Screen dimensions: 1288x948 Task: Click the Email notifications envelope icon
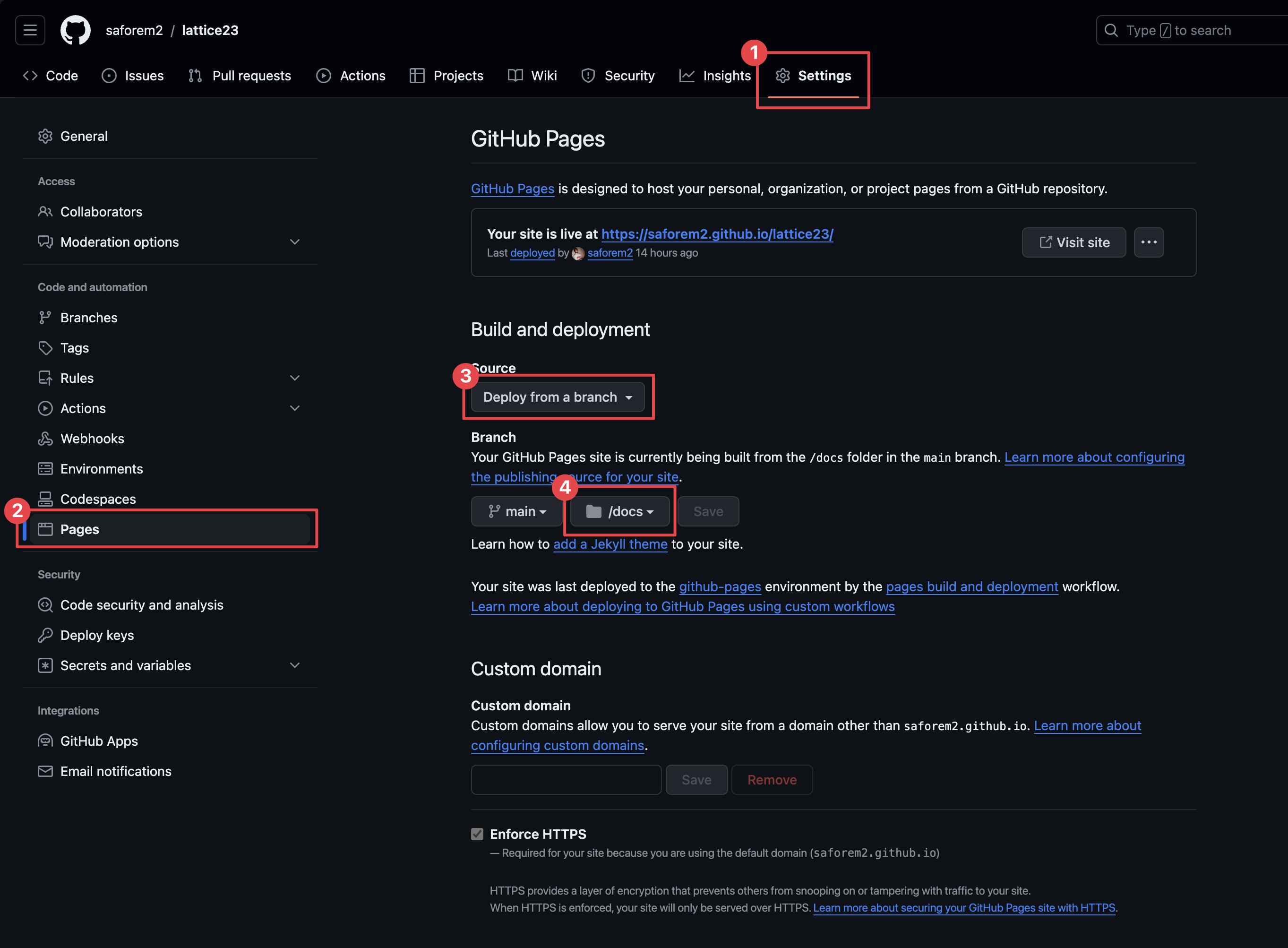(x=45, y=771)
